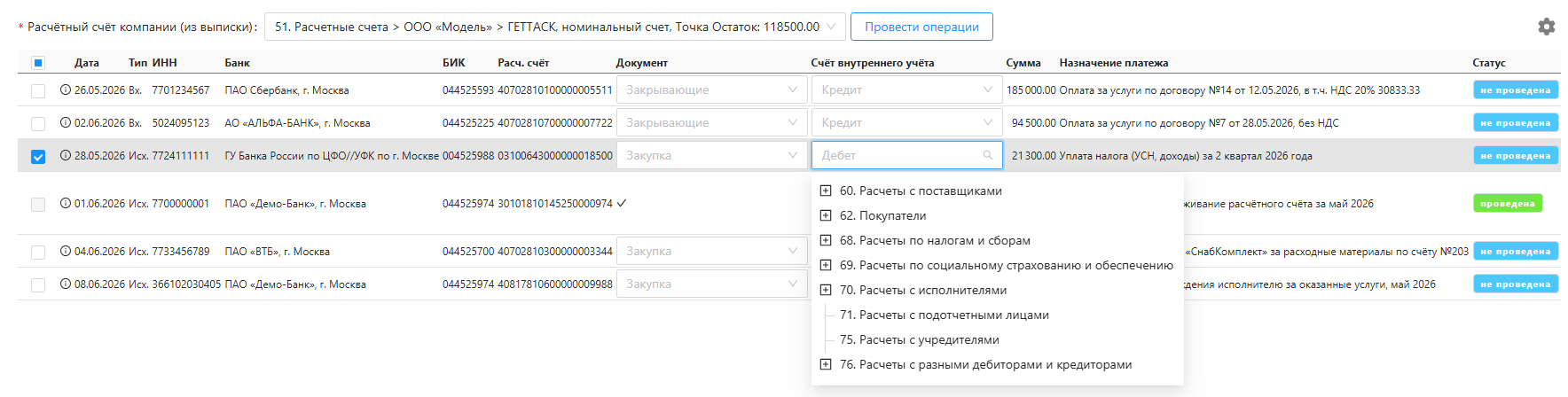Check the АЛЬФА-БАНК row checkbox

coord(38,123)
